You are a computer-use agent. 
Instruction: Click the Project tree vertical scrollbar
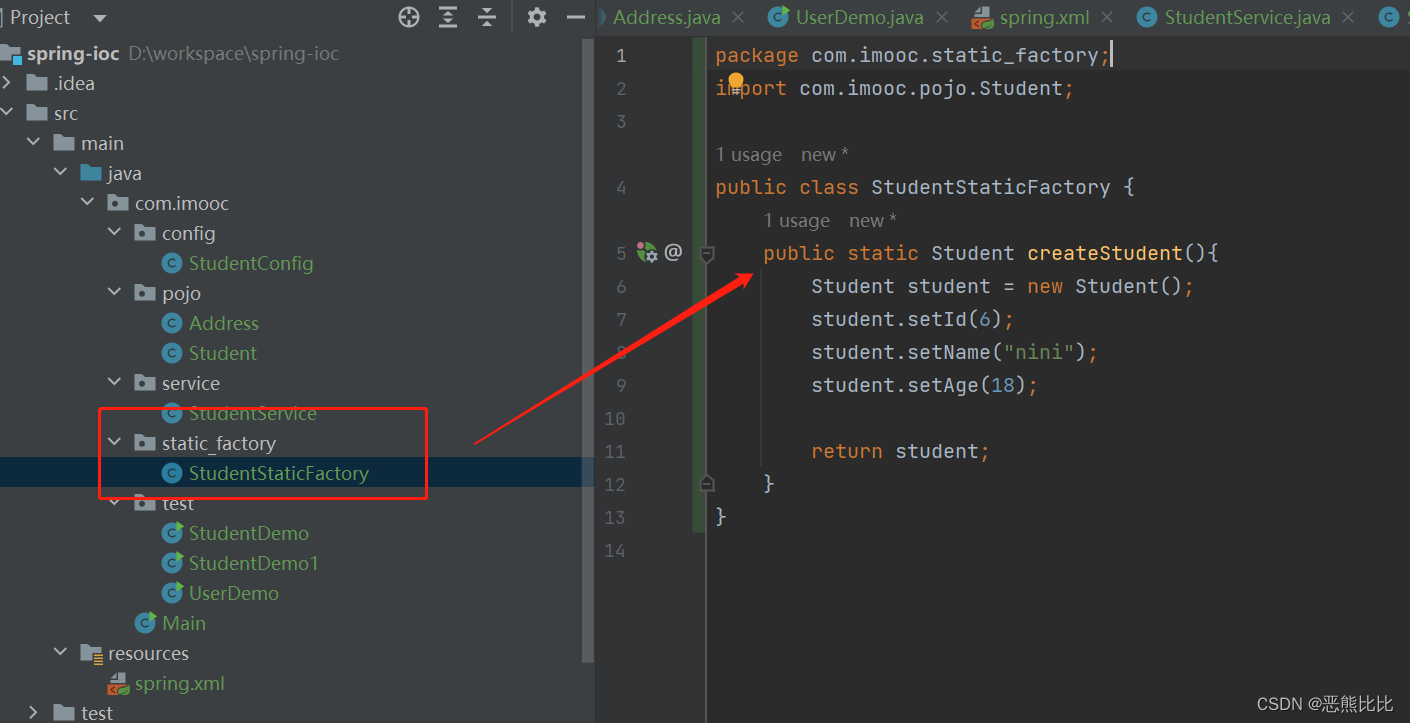(x=588, y=350)
